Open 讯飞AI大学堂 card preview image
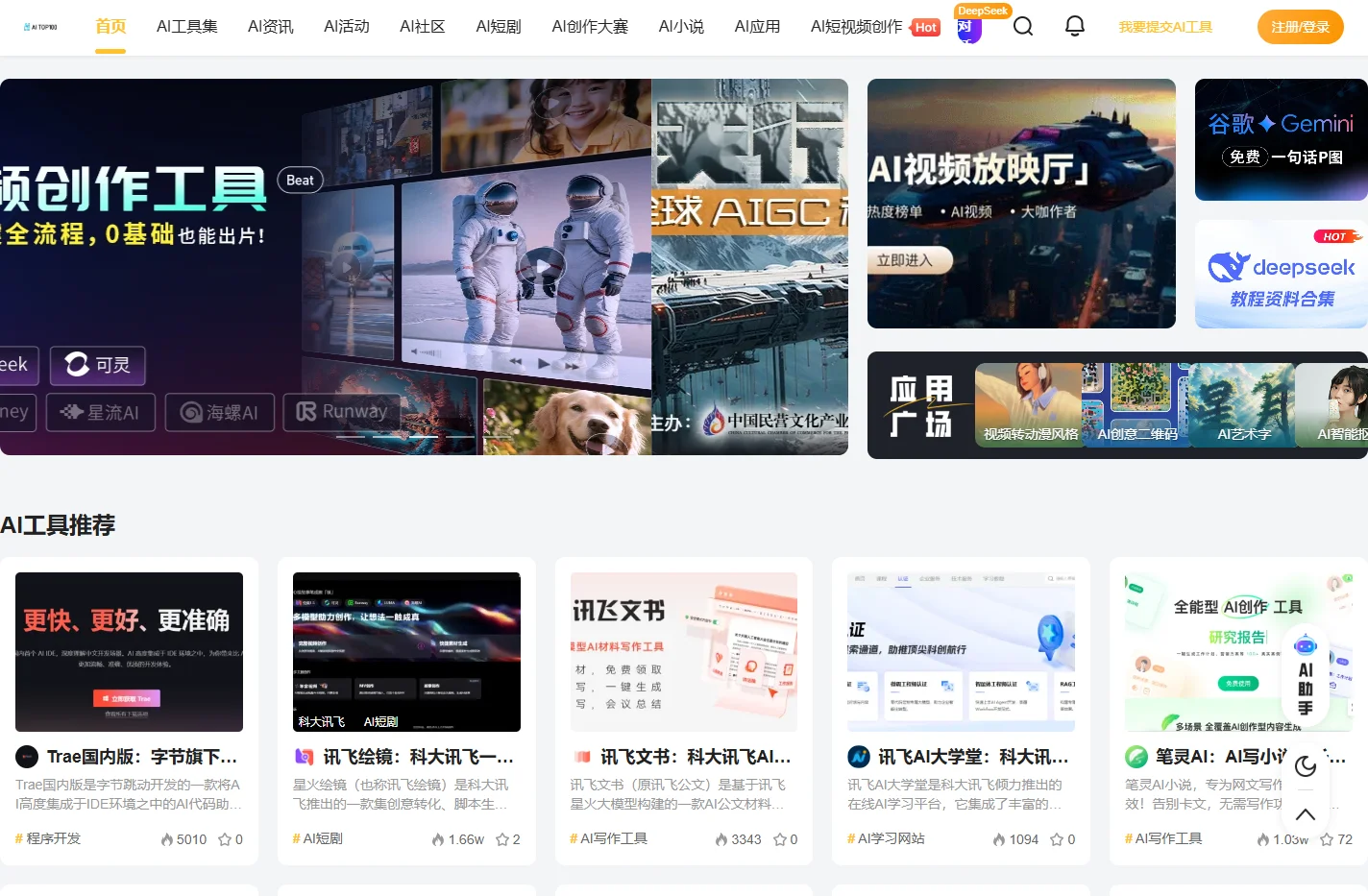The width and height of the screenshot is (1368, 896). 961,652
